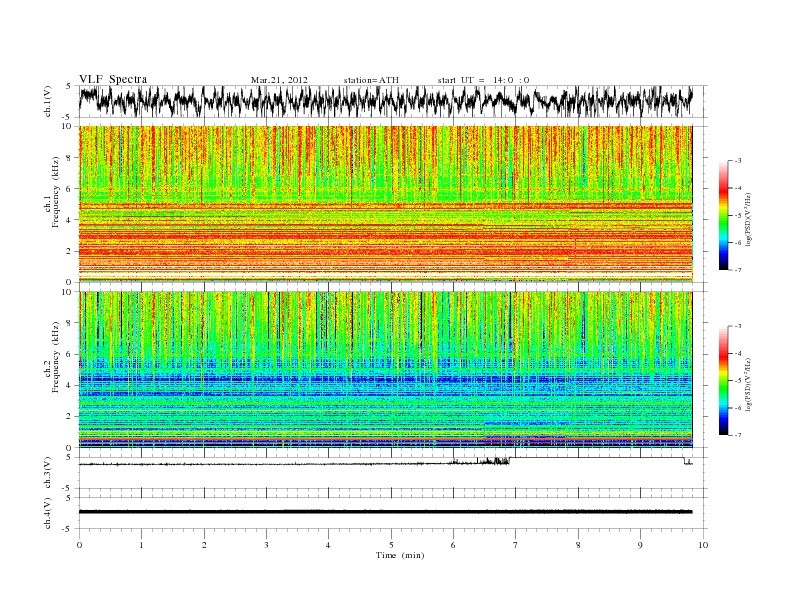Click the "-7" tick on ch.1 colorbar
The width and height of the screenshot is (792, 612).
(x=737, y=270)
